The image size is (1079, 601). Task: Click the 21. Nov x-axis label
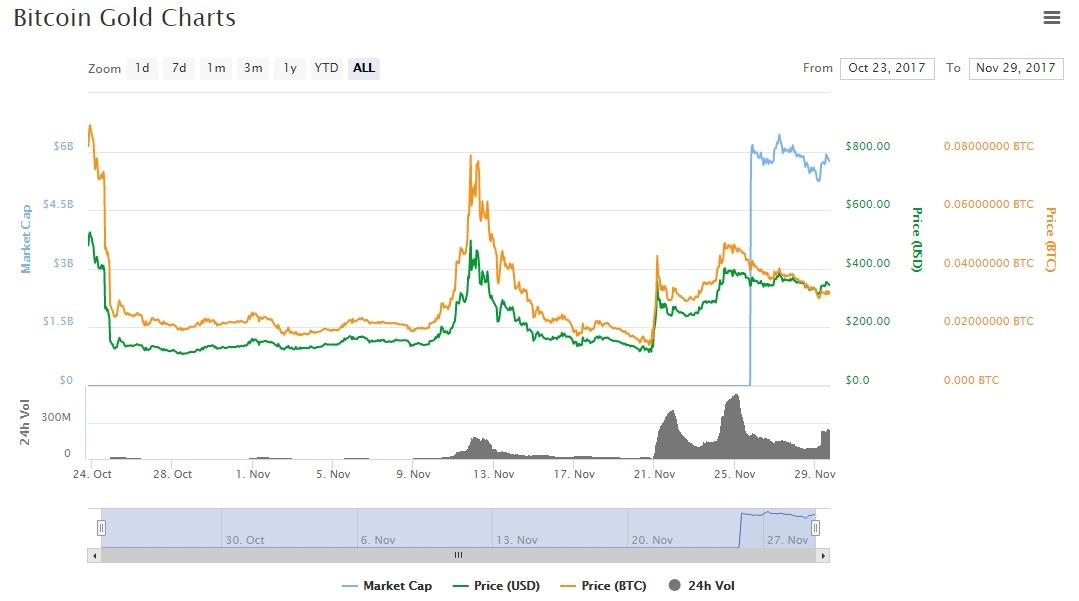(654, 474)
